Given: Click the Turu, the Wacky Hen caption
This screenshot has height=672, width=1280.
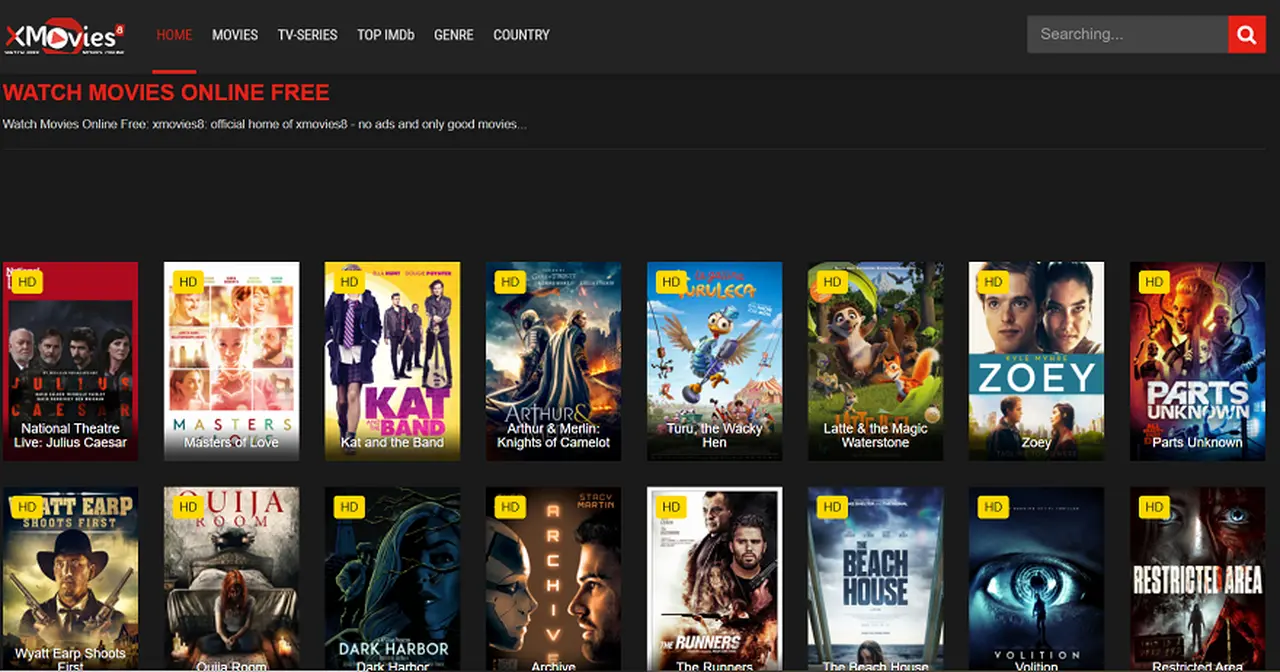Looking at the screenshot, I should 714,435.
